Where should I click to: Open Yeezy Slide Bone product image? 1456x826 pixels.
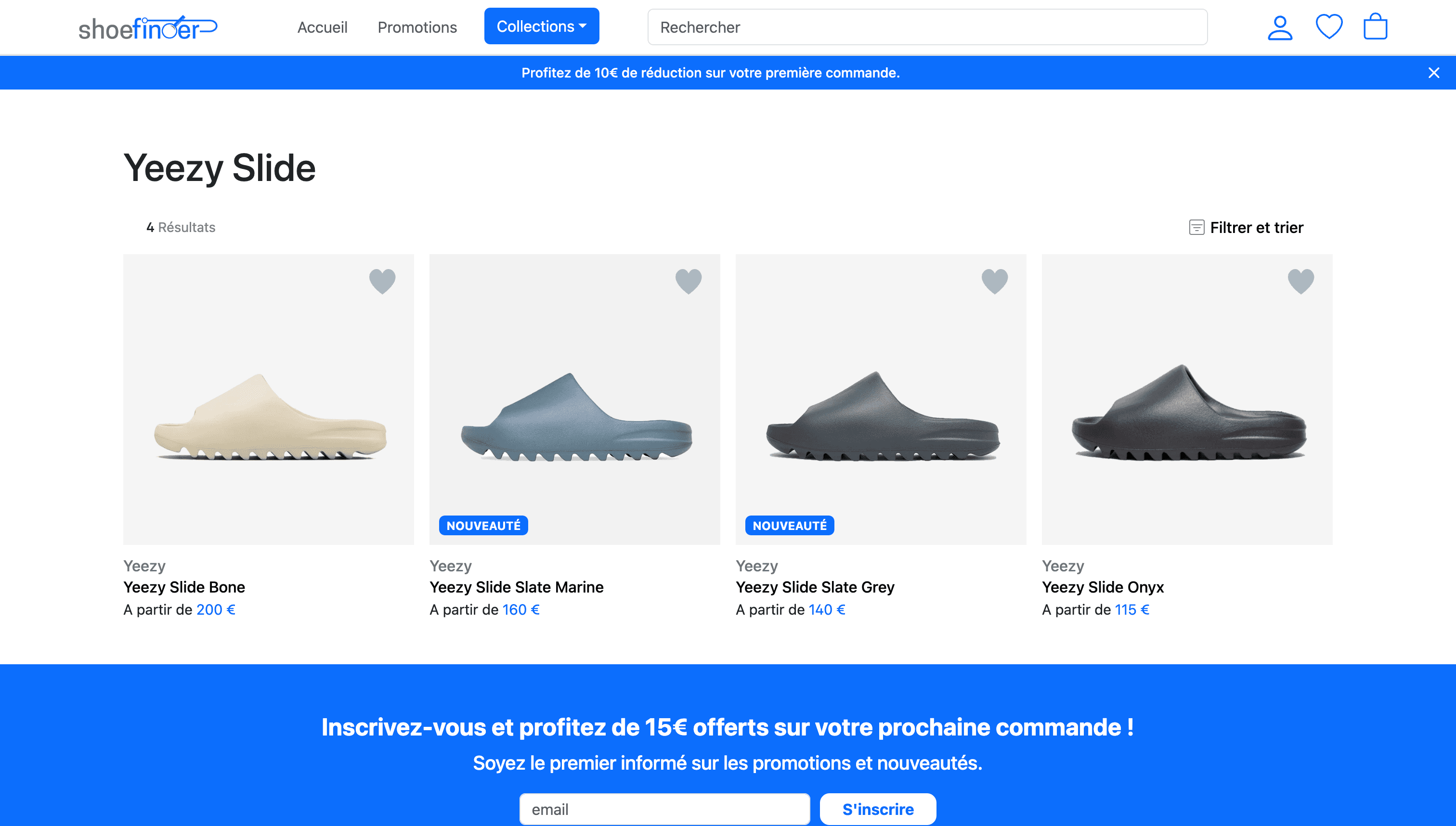point(268,400)
